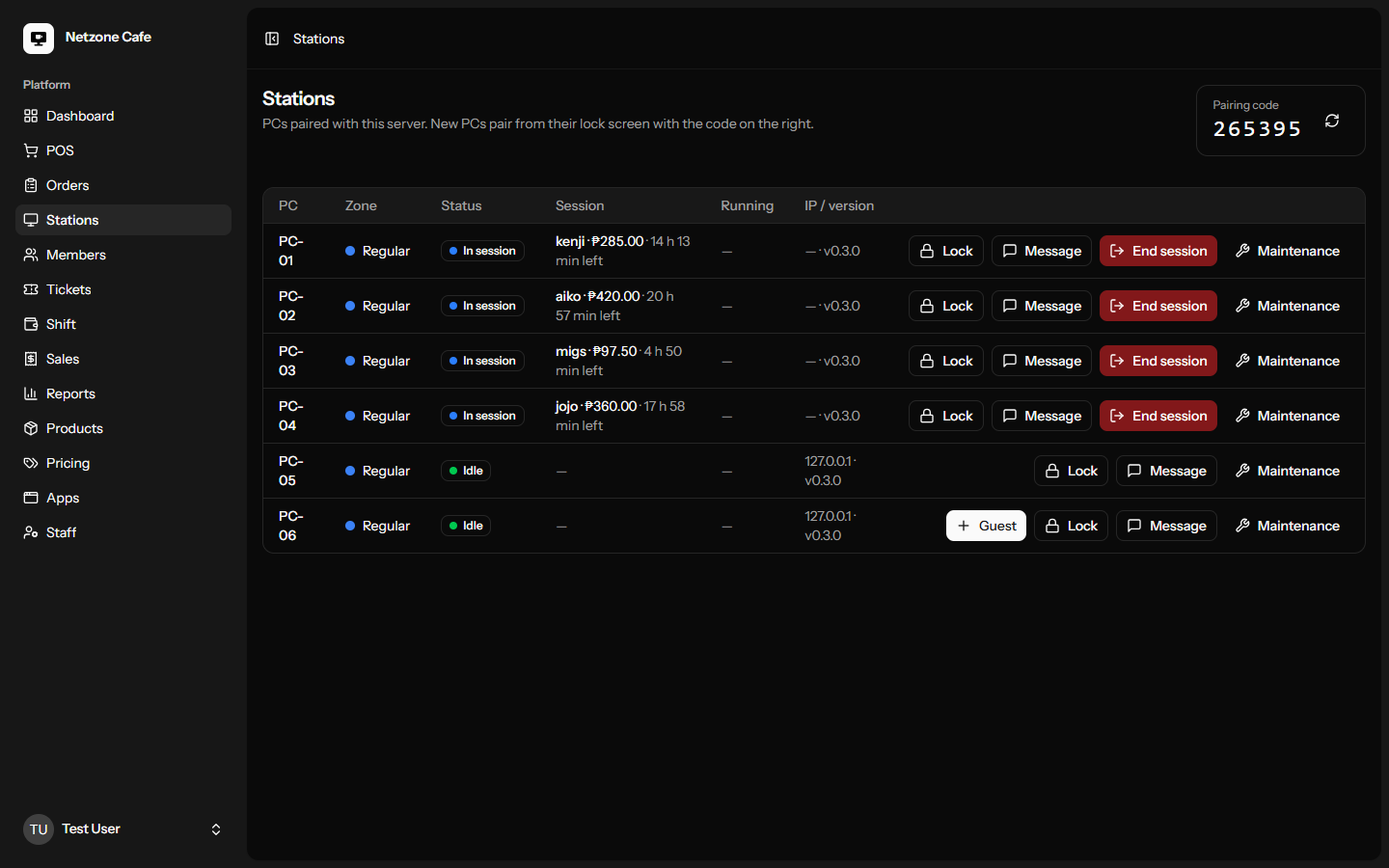
Task: Lock station PC-01
Action: (946, 251)
